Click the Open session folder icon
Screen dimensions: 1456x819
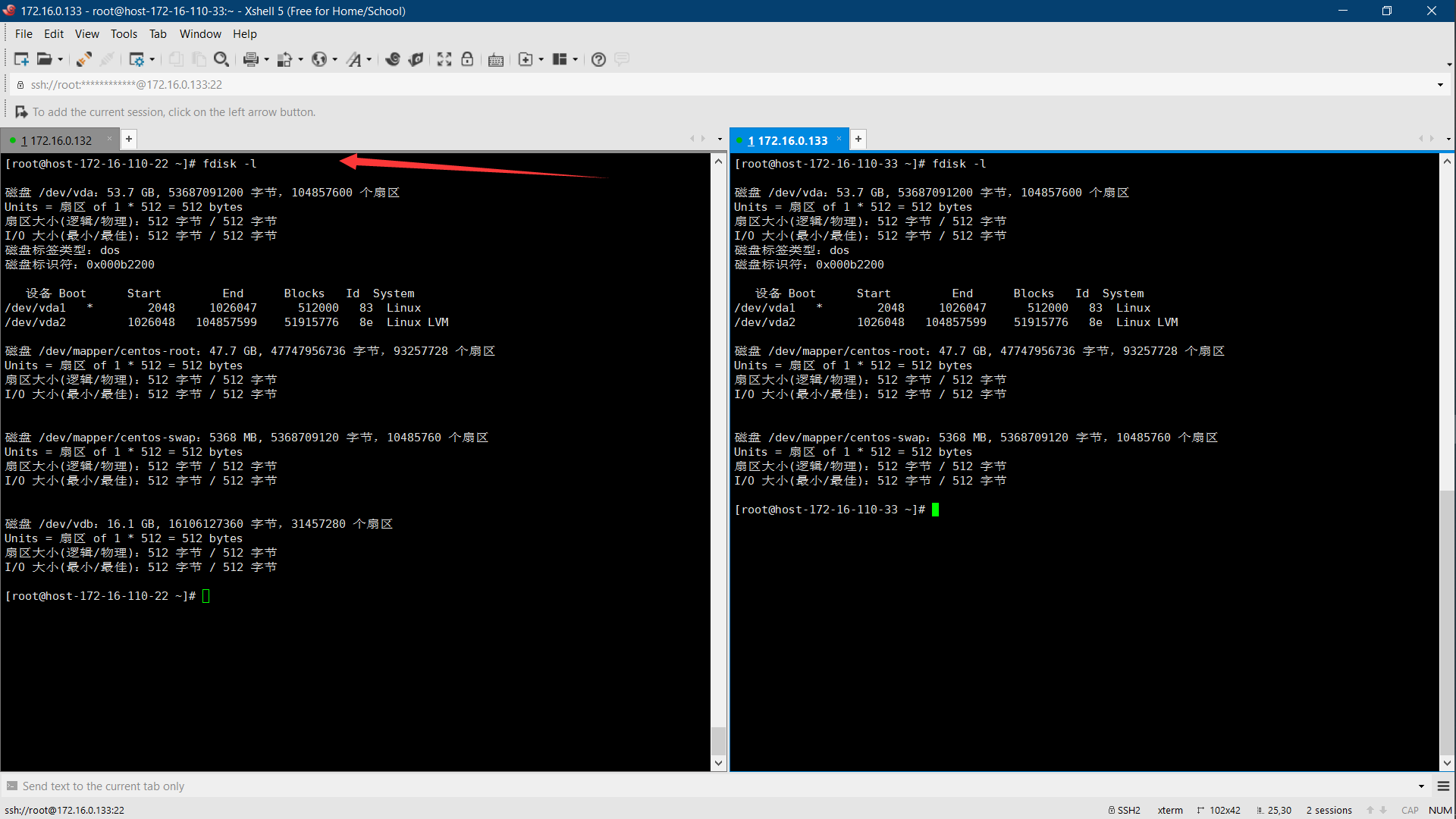45,59
